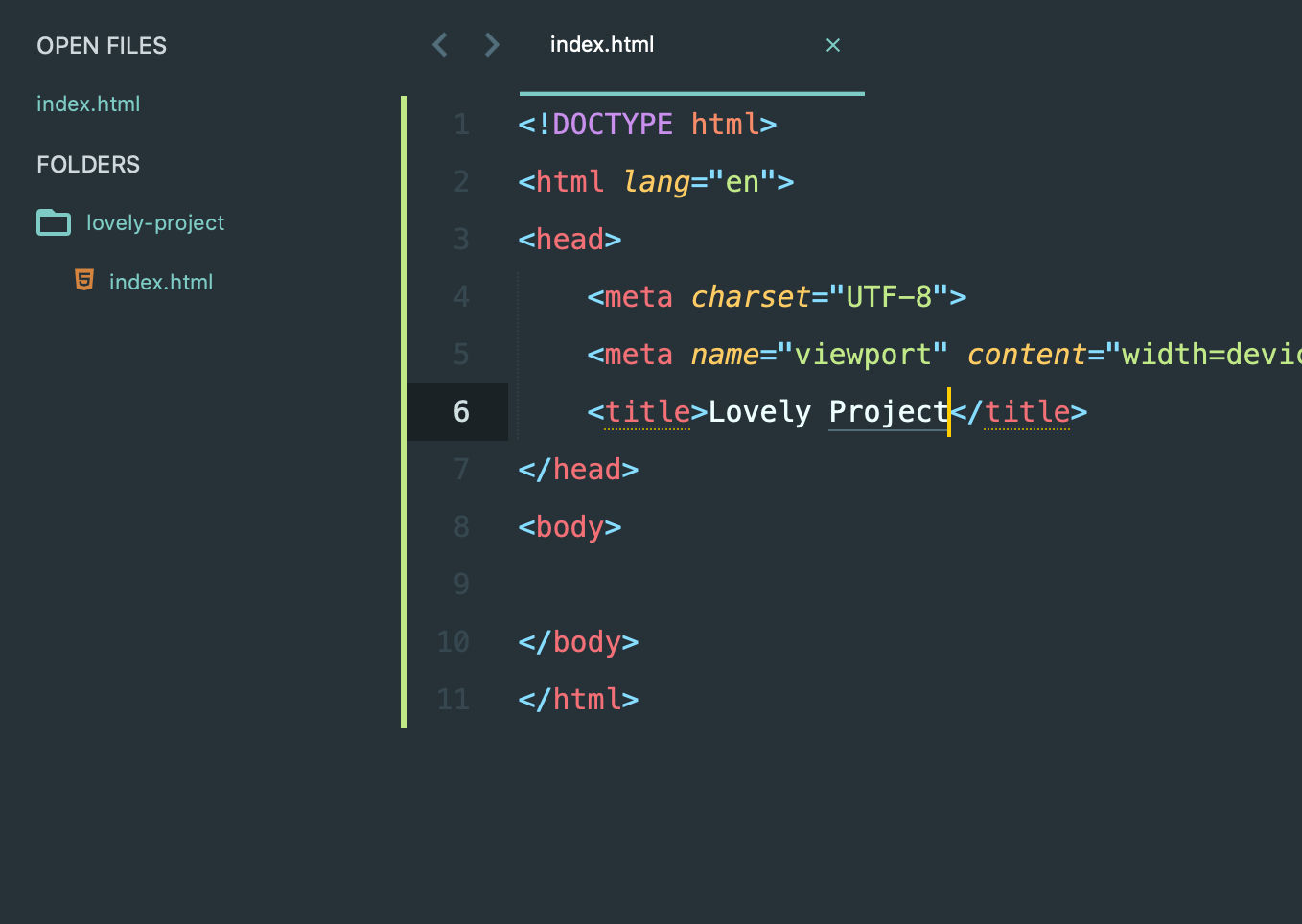Collapse the lovely-project folder
Screen dimensions: 1302x924
click(x=154, y=222)
